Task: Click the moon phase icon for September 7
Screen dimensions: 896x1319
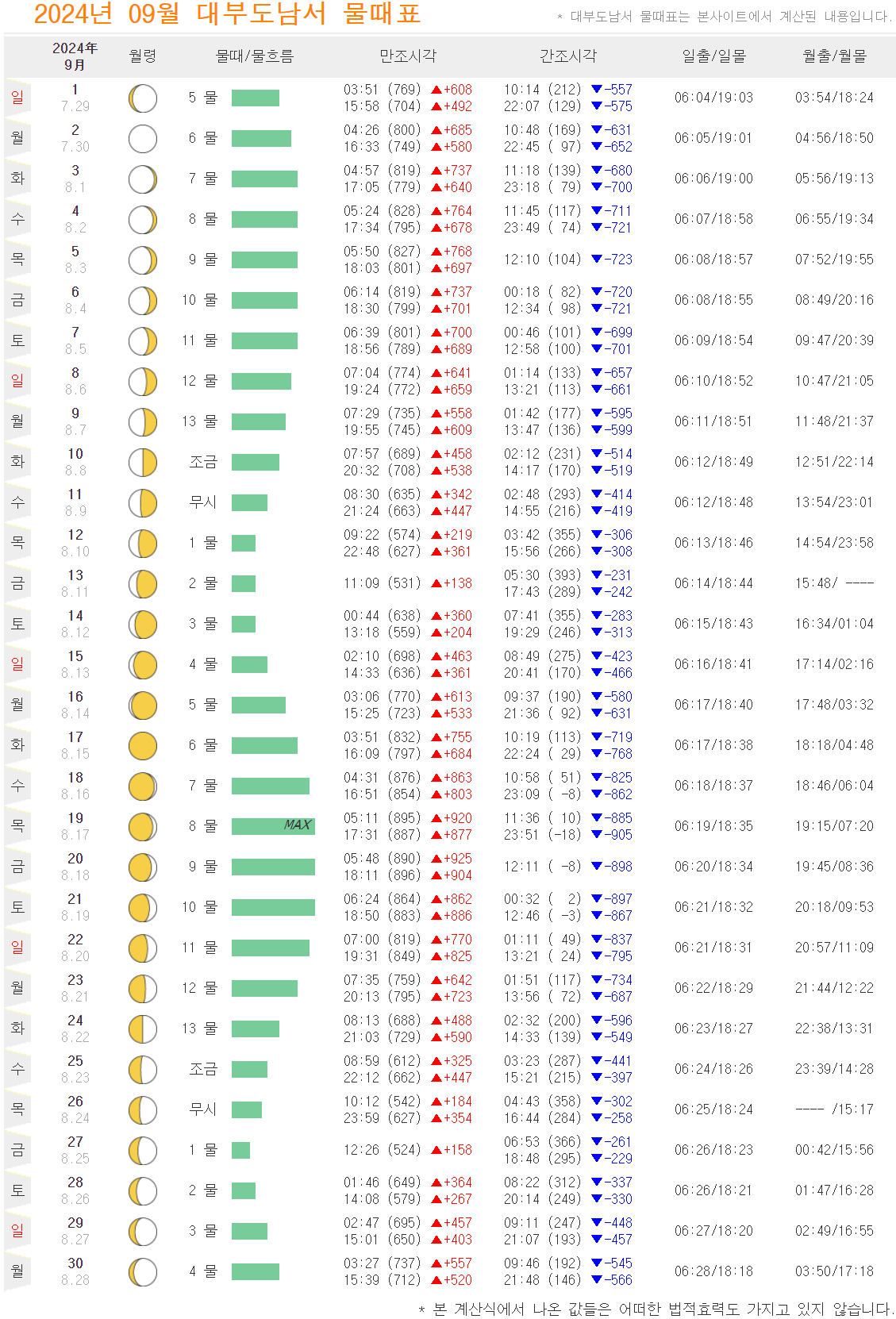Action: coord(143,341)
